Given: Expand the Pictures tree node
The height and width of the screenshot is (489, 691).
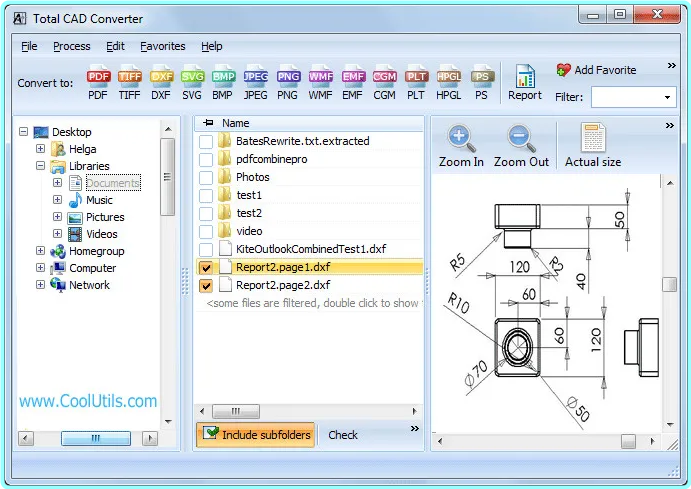Looking at the screenshot, I should click(57, 216).
